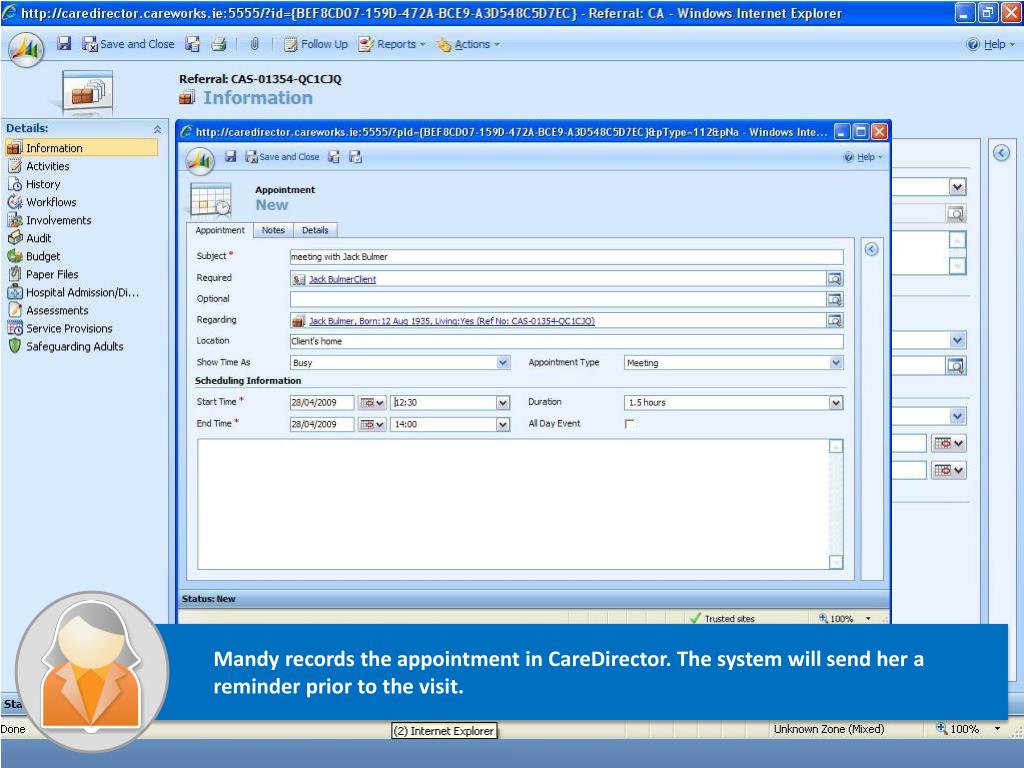This screenshot has height=768, width=1024.
Task: Collapse the Details navigation section
Action: point(157,129)
